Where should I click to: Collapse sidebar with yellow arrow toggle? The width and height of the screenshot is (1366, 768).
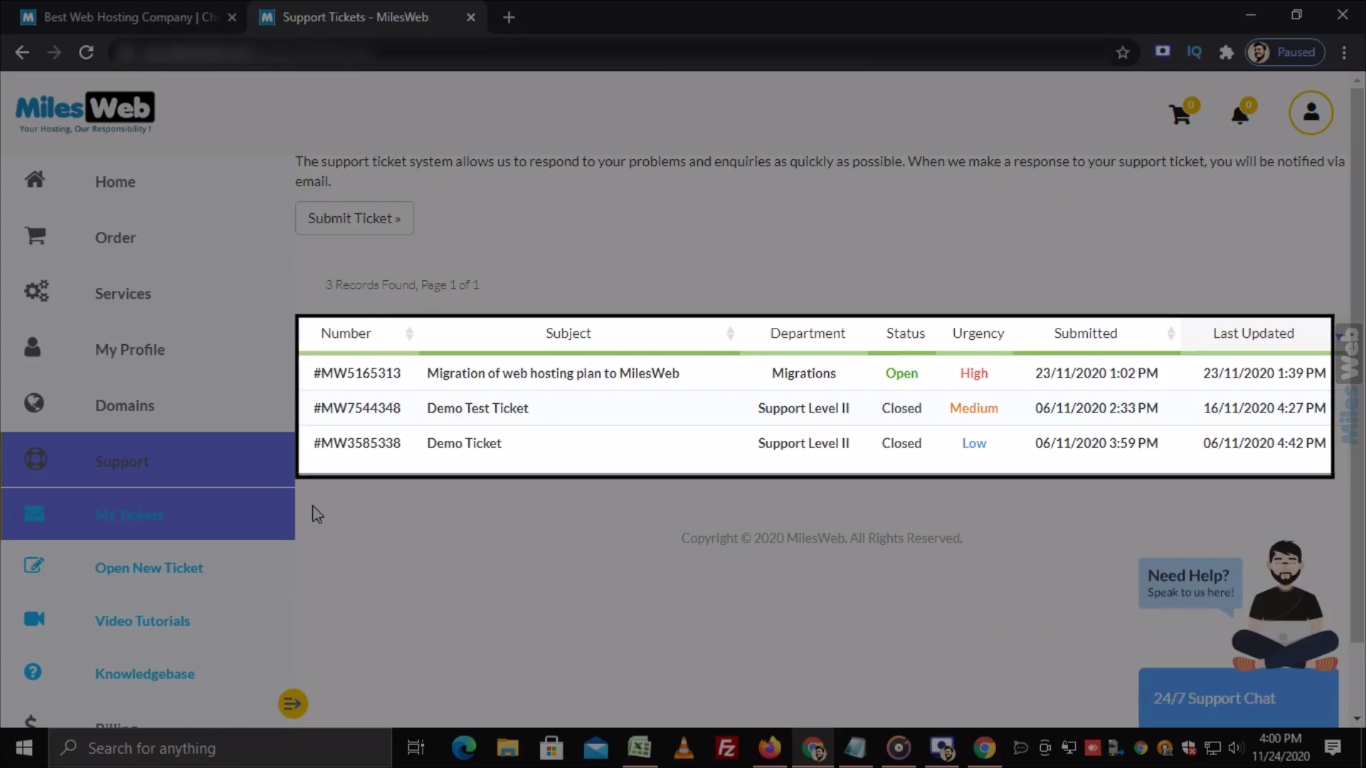tap(293, 704)
